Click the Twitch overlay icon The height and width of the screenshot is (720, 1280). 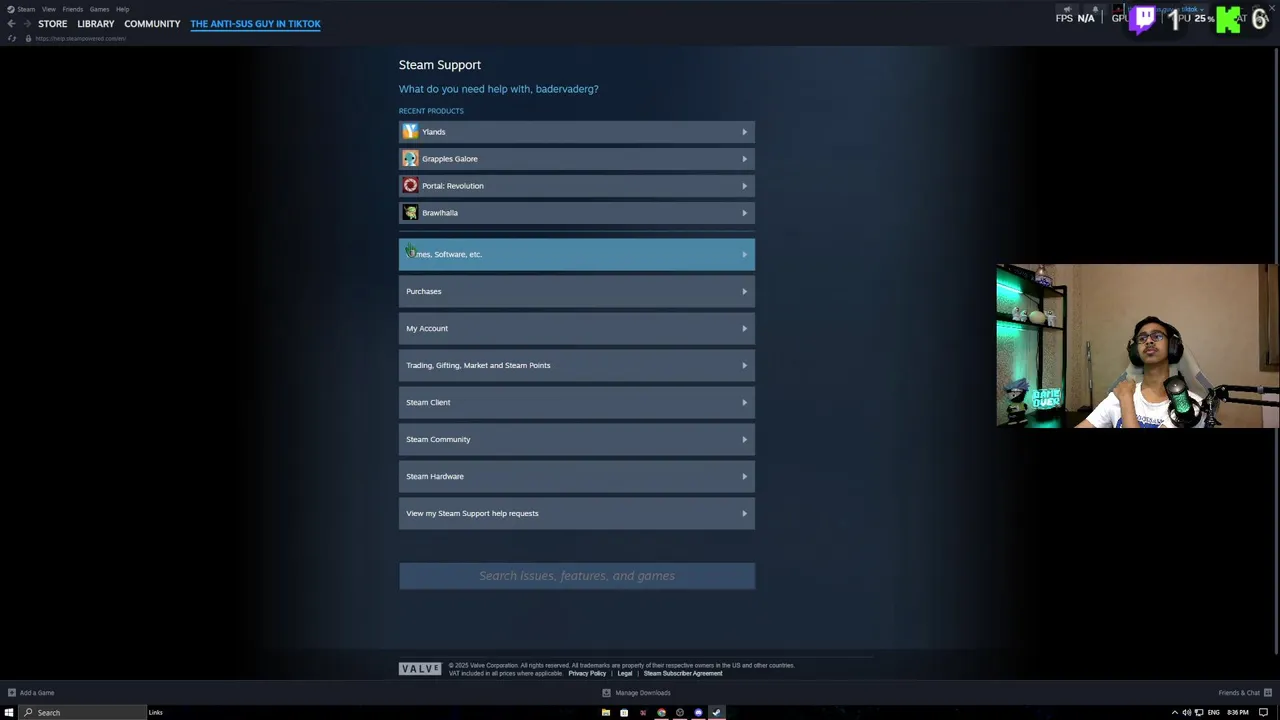pyautogui.click(x=1144, y=18)
